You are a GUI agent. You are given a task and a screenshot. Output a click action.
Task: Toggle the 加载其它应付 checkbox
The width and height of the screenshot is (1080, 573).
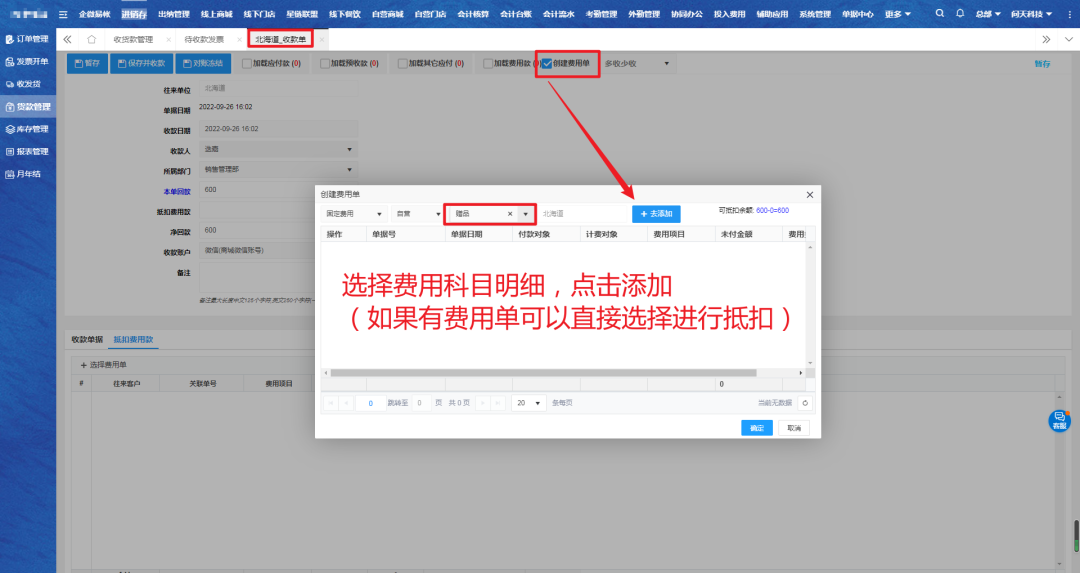coord(402,63)
